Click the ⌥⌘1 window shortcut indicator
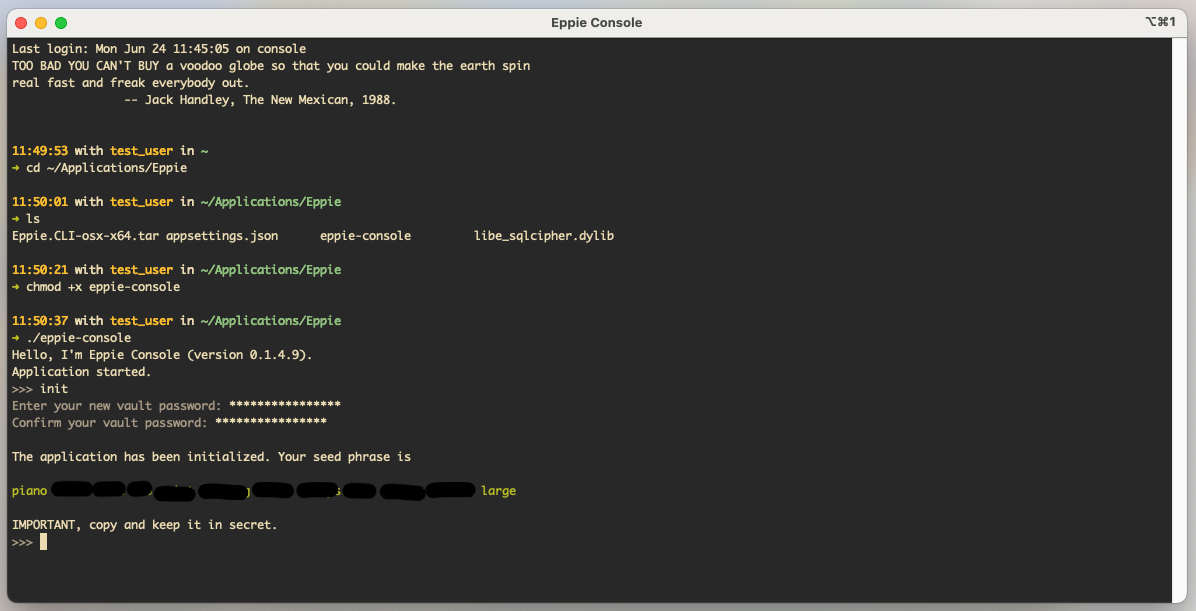Viewport: 1196px width, 611px height. [1160, 22]
